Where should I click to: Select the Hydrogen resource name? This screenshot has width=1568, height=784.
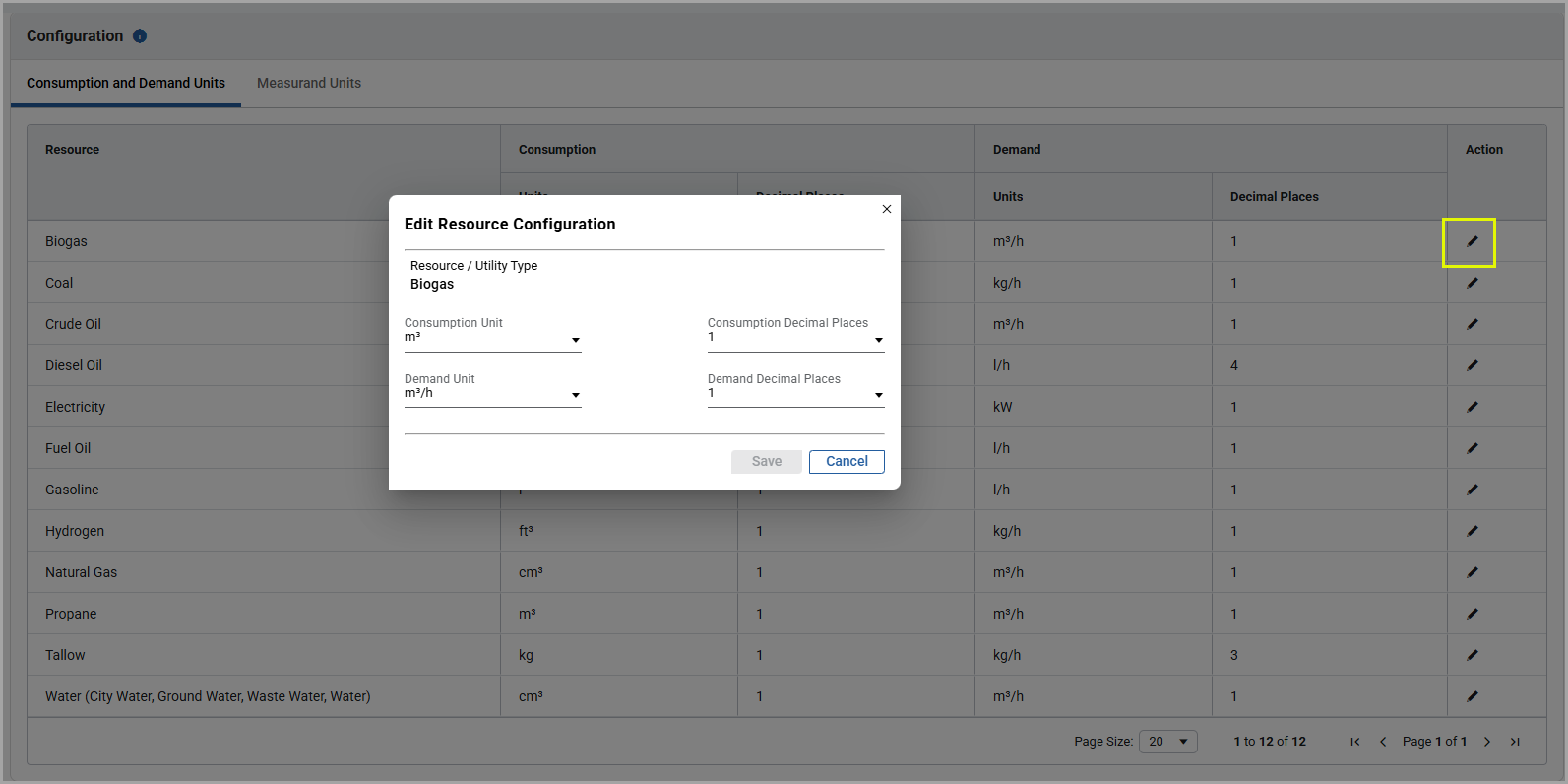(x=75, y=531)
